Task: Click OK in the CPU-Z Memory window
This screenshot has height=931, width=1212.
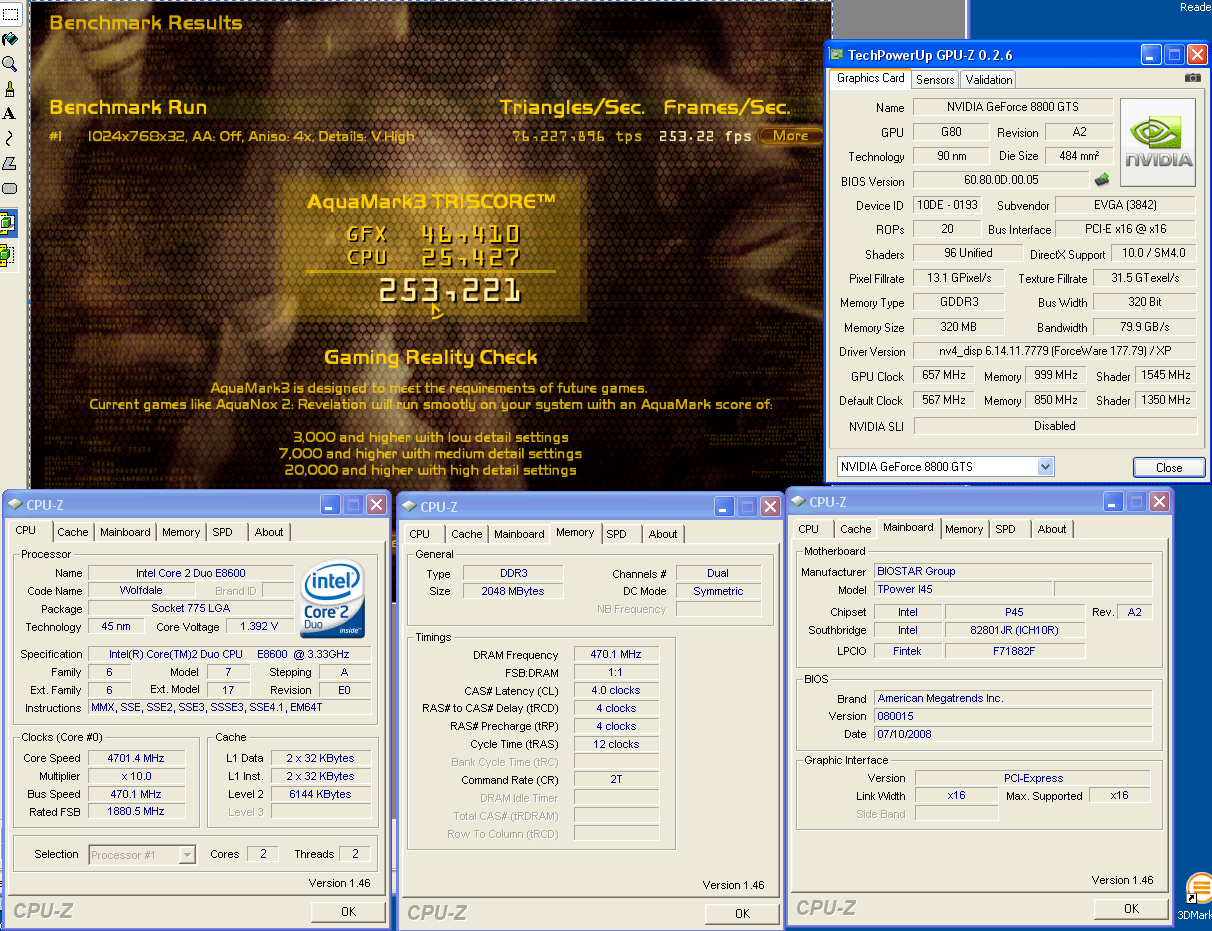Action: point(742,913)
